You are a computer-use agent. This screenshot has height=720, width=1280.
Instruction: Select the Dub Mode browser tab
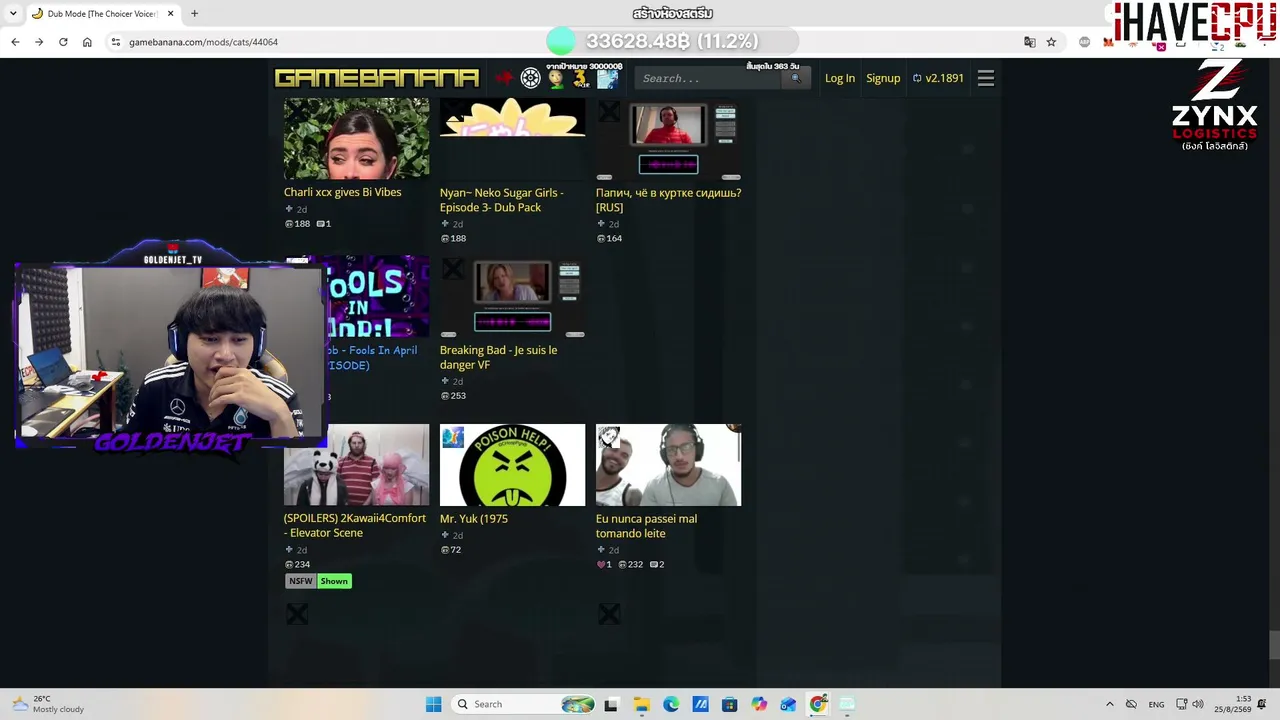[103, 14]
